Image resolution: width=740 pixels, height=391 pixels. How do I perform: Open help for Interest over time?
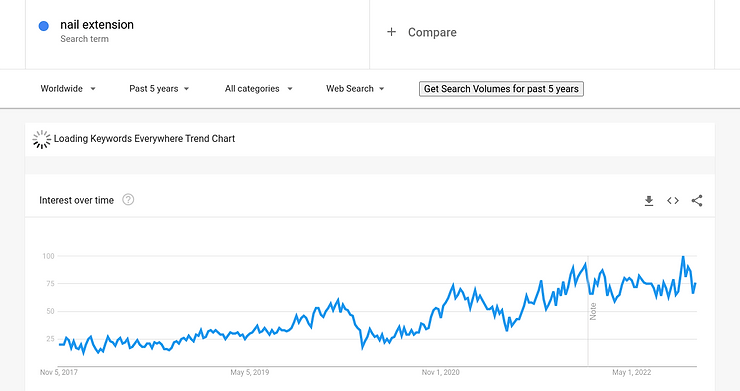[128, 200]
